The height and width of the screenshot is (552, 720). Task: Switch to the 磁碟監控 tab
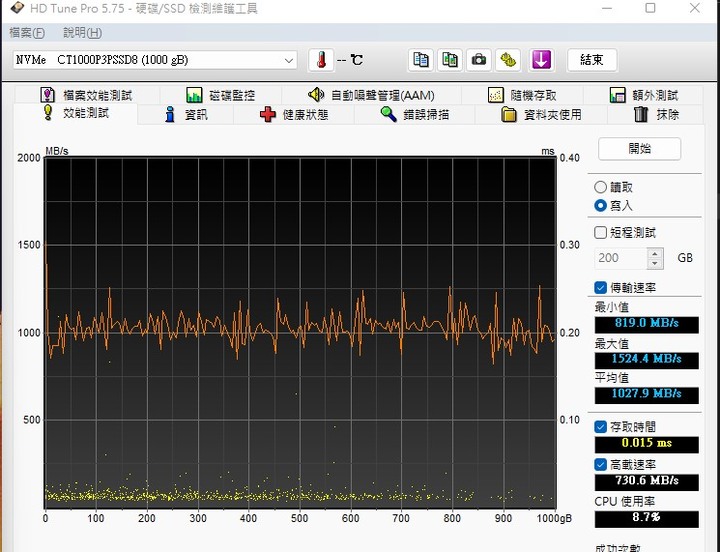coord(220,95)
